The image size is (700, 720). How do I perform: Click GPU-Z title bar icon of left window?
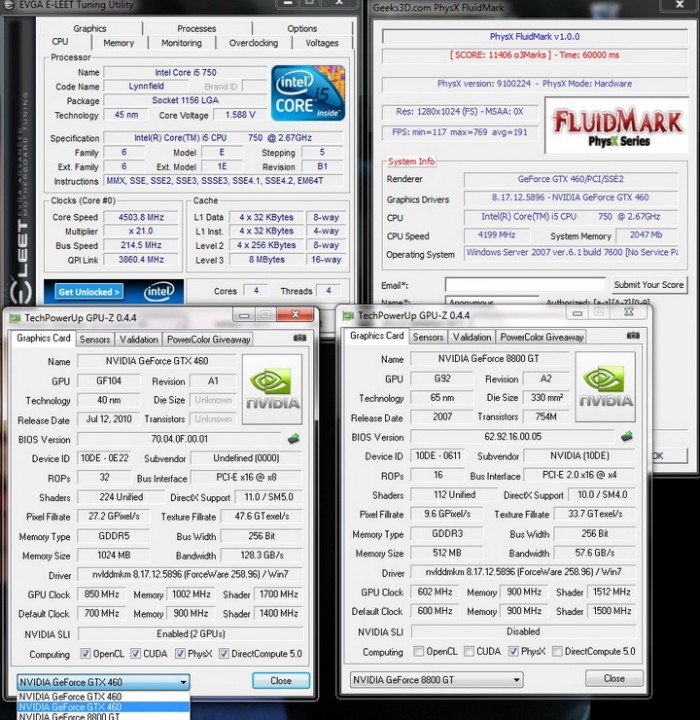point(15,318)
